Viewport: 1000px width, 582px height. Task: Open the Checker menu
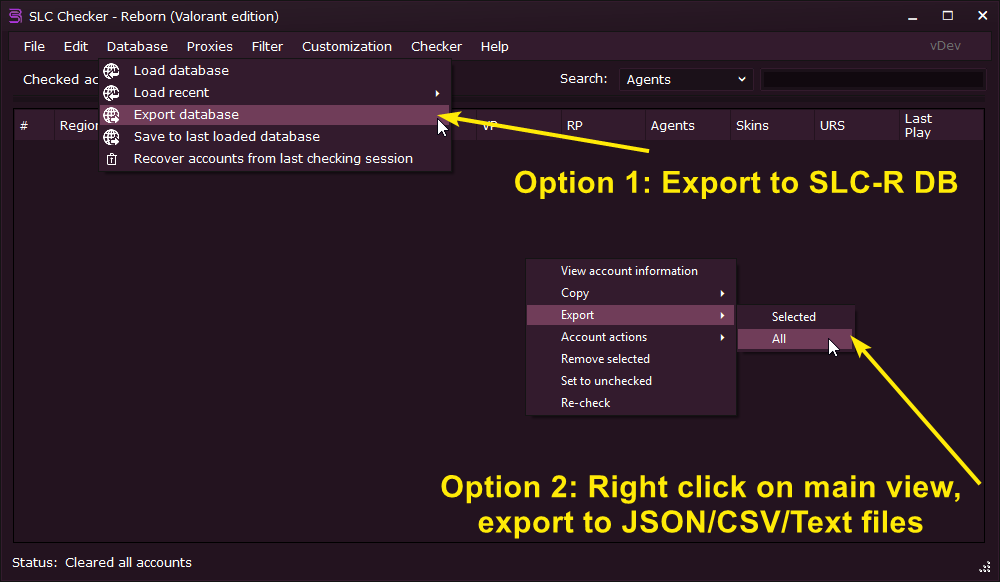click(x=436, y=46)
